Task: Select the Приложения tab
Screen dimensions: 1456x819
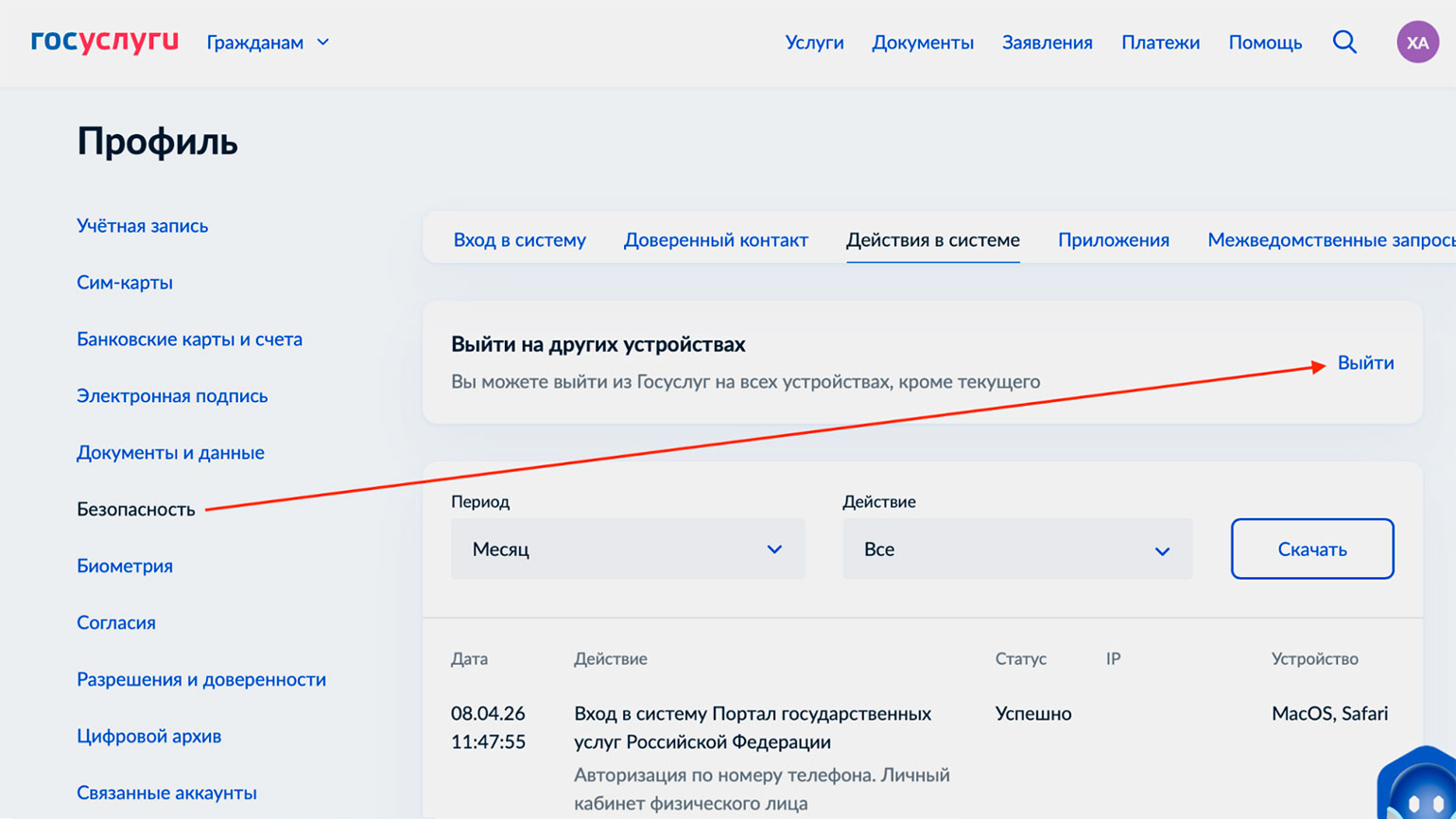Action: pos(1113,240)
